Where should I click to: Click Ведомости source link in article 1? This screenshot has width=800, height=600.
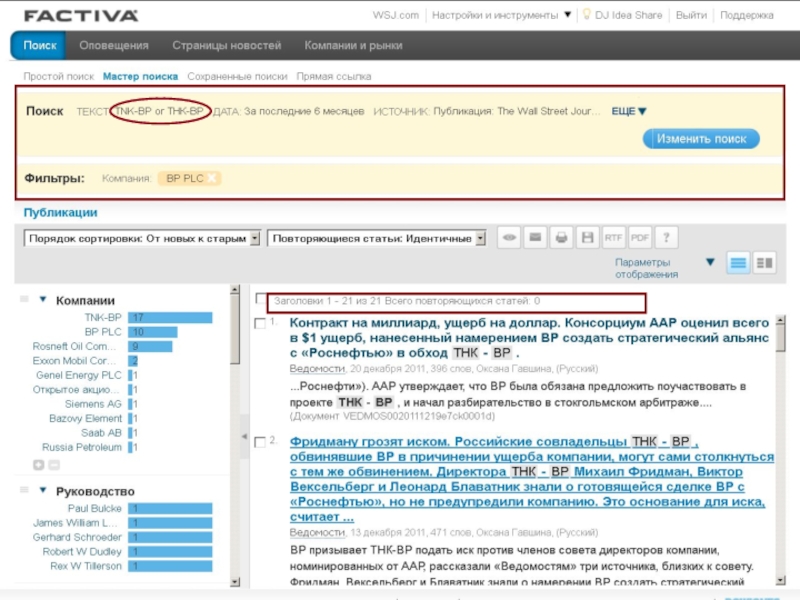(x=317, y=368)
